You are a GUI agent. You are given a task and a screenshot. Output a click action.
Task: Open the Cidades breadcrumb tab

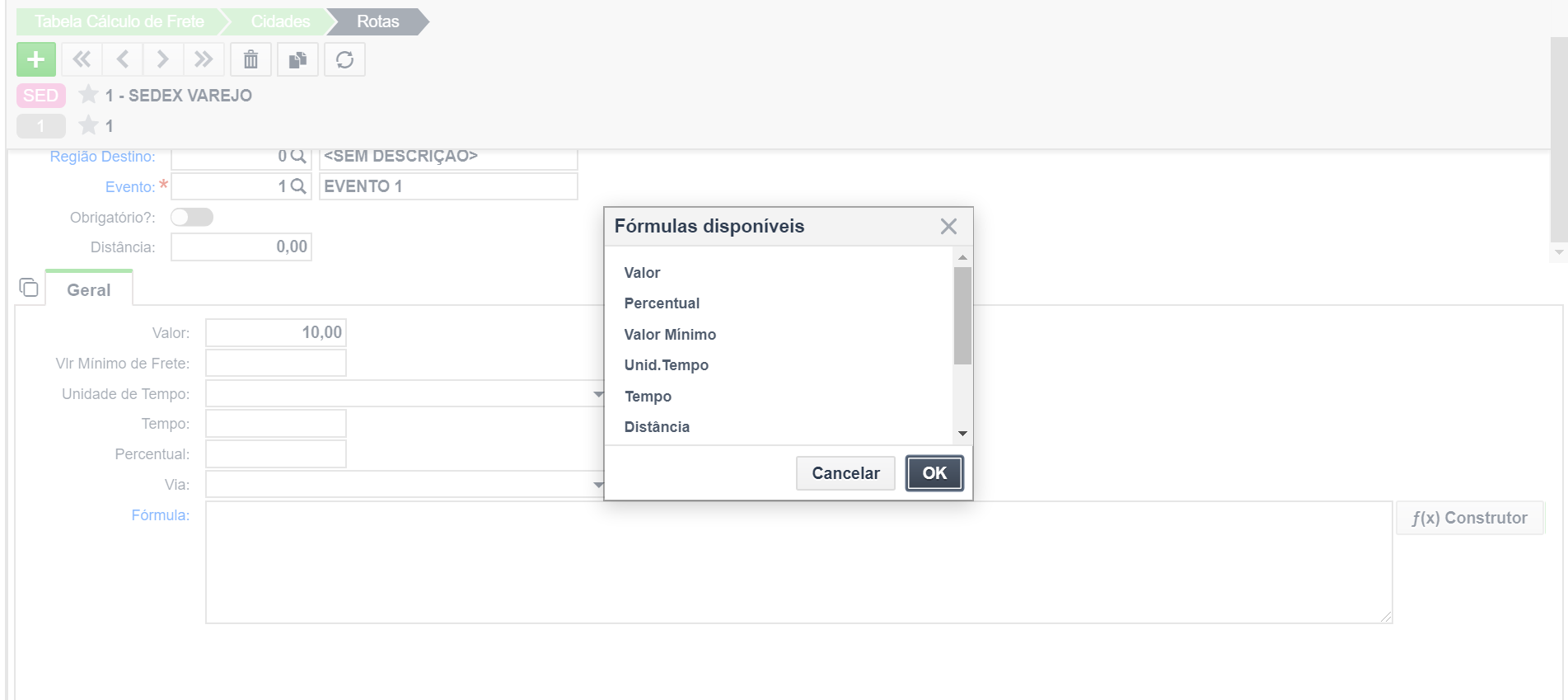tap(280, 21)
